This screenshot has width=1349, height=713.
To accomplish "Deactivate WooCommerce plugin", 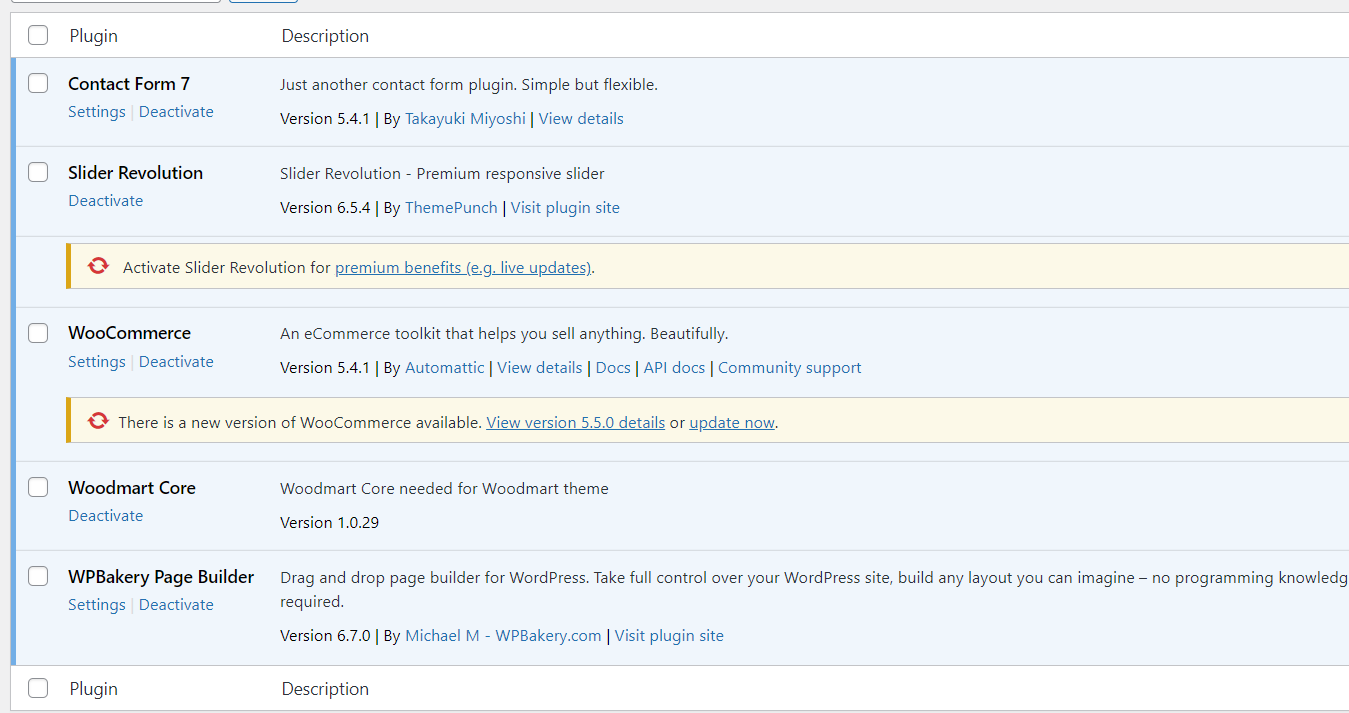I will tap(176, 362).
